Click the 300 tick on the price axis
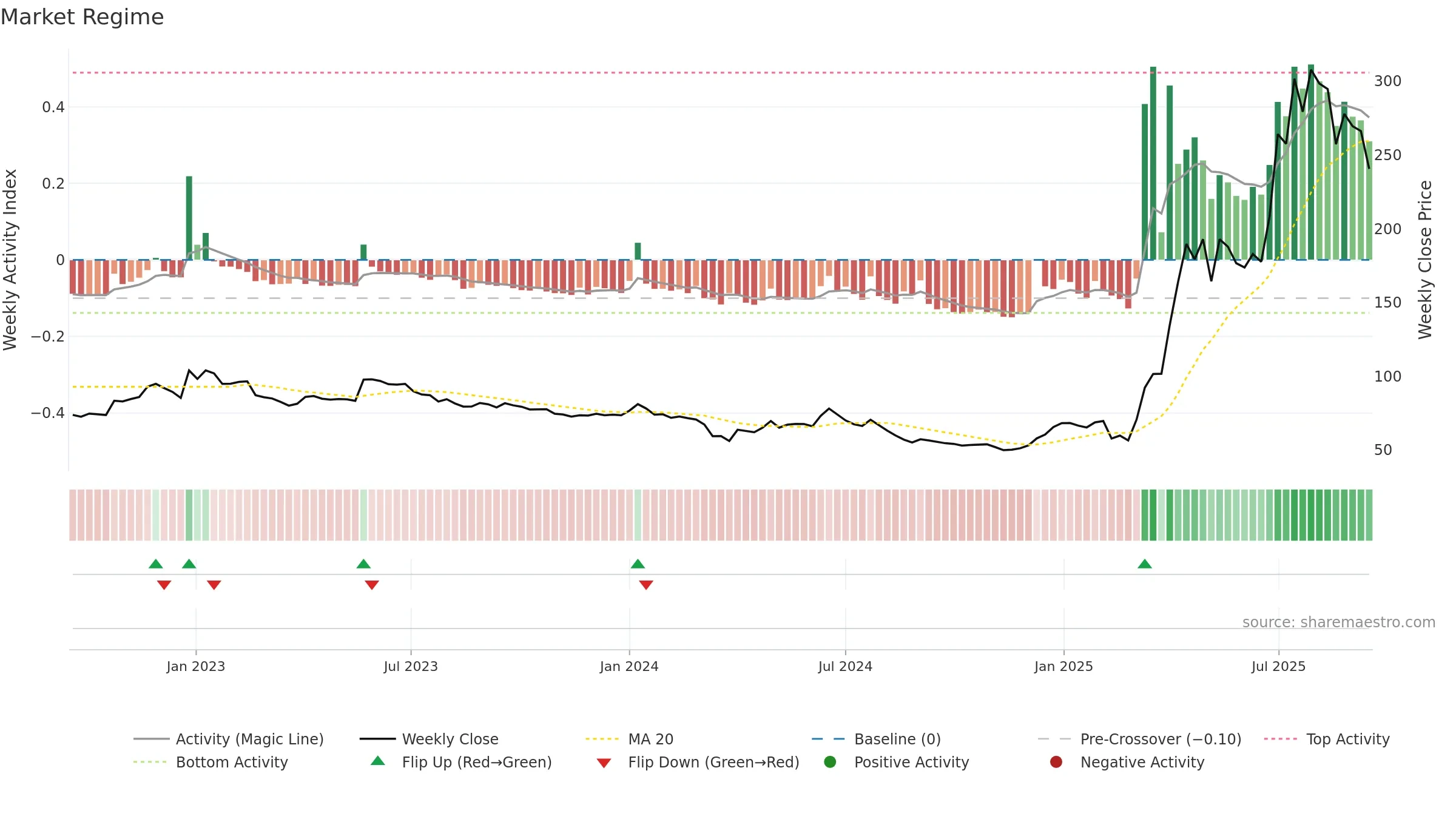This screenshot has height=819, width=1456. (x=1388, y=81)
